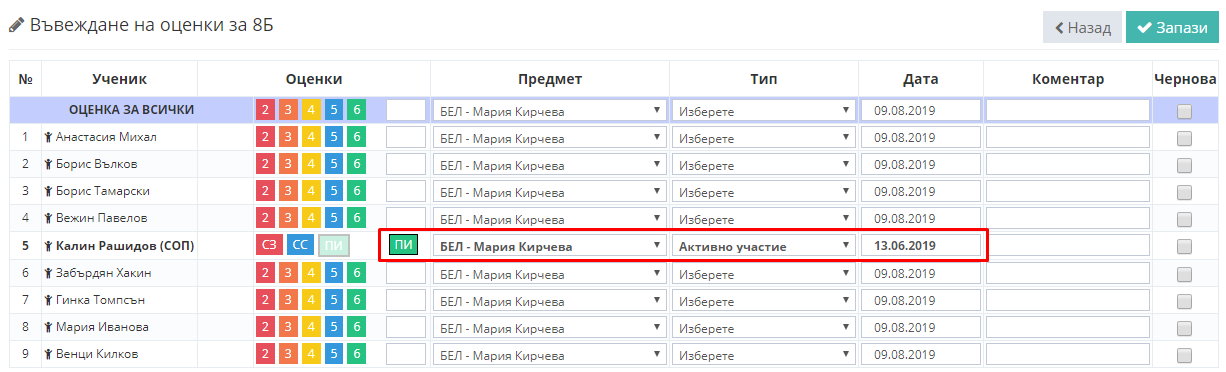Click the student icon beside Венци Килков
This screenshot has width=1226, height=372.
49,354
